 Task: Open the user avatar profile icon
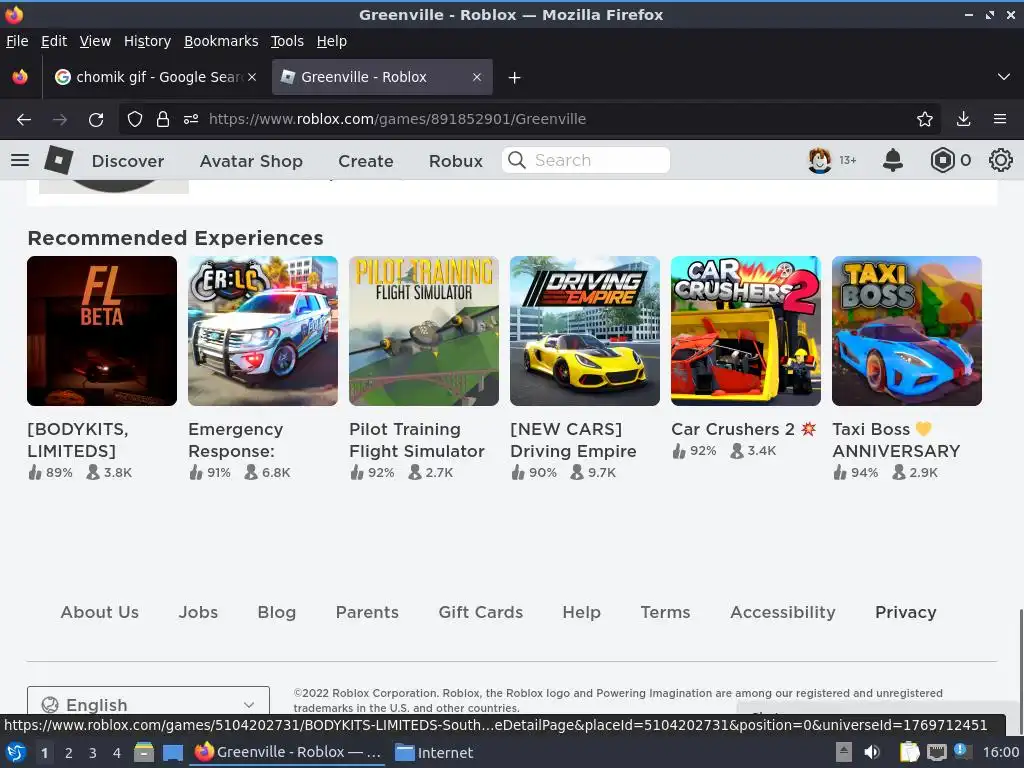pos(820,160)
